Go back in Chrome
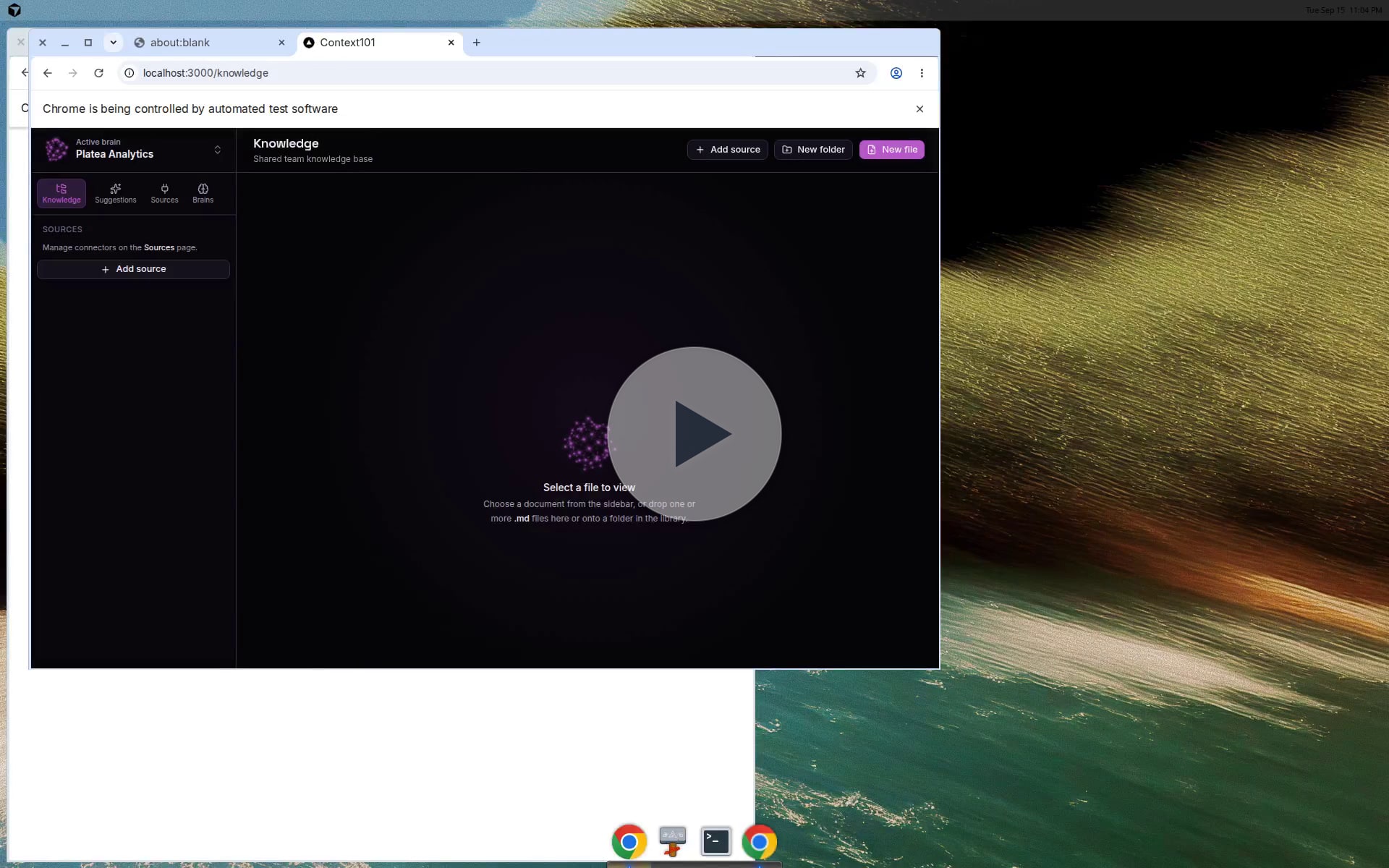Screen dimensions: 1389x868 48,73
